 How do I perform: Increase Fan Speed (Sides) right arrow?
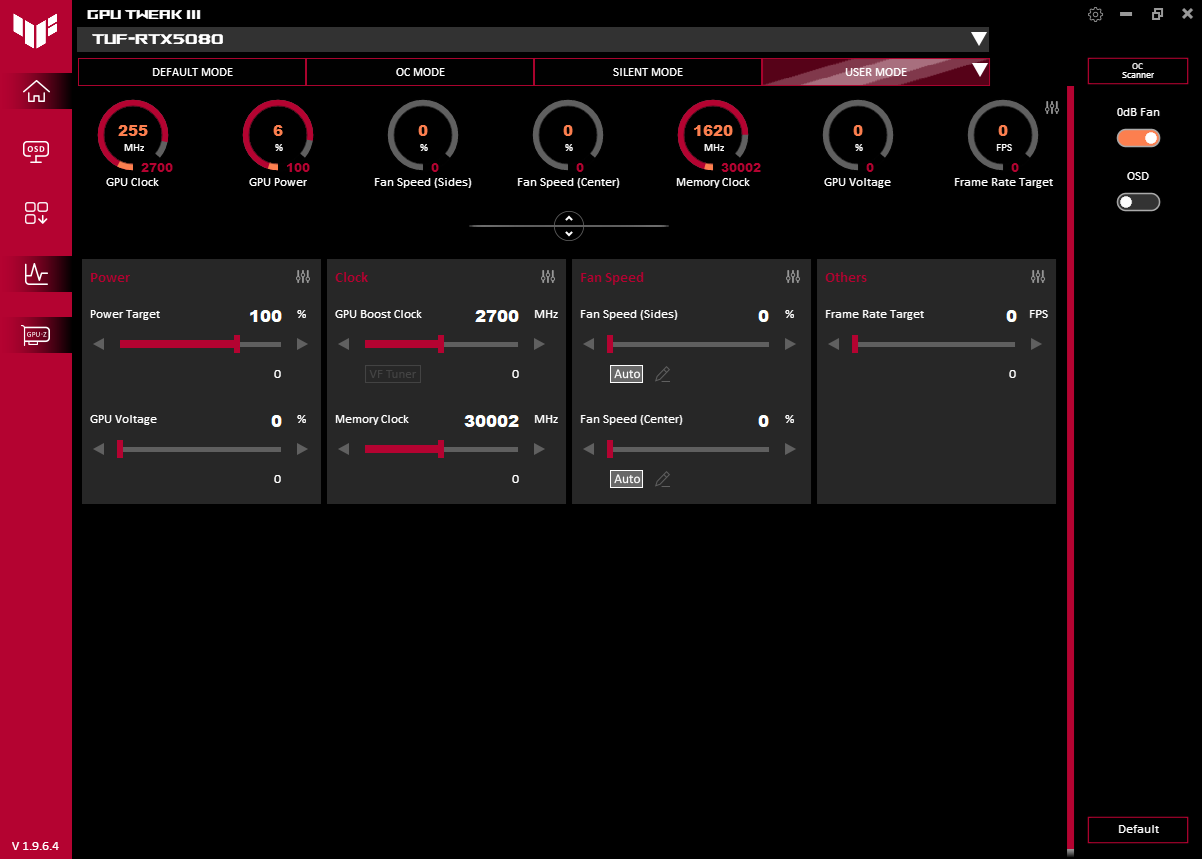(790, 344)
